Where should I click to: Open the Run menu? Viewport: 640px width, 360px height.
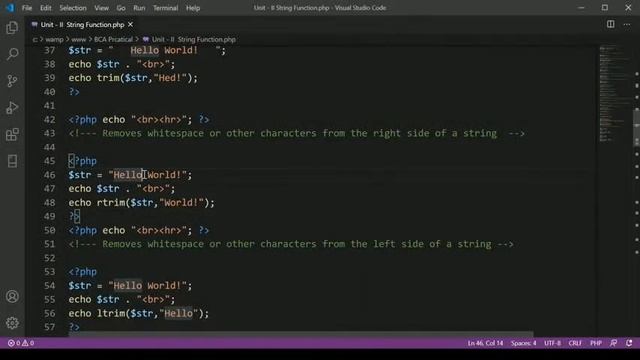click(139, 8)
